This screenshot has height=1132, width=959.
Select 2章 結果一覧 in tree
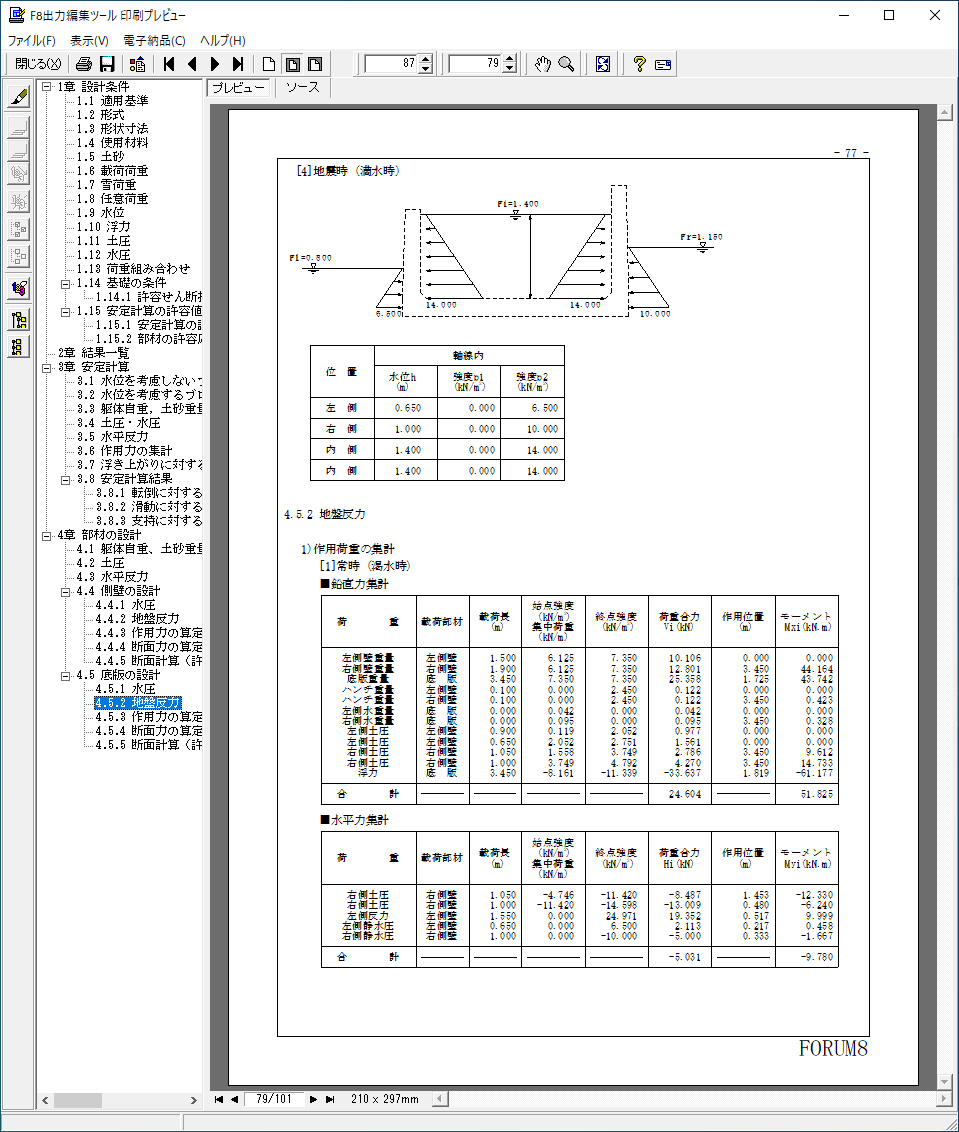[93, 353]
